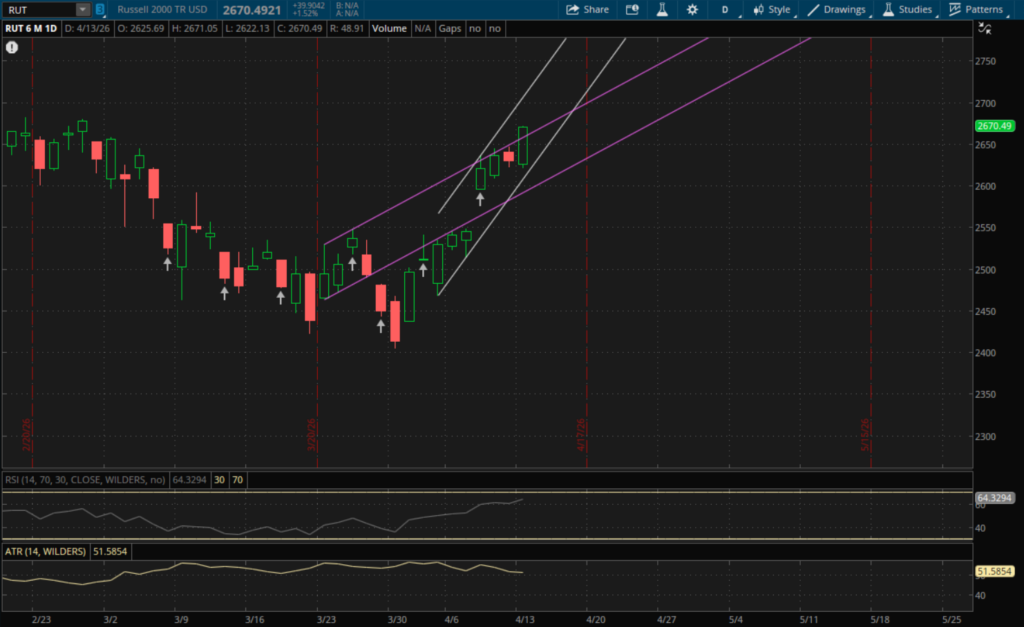The width and height of the screenshot is (1024, 627).
Task: Open the chart settings gear icon
Action: click(692, 10)
